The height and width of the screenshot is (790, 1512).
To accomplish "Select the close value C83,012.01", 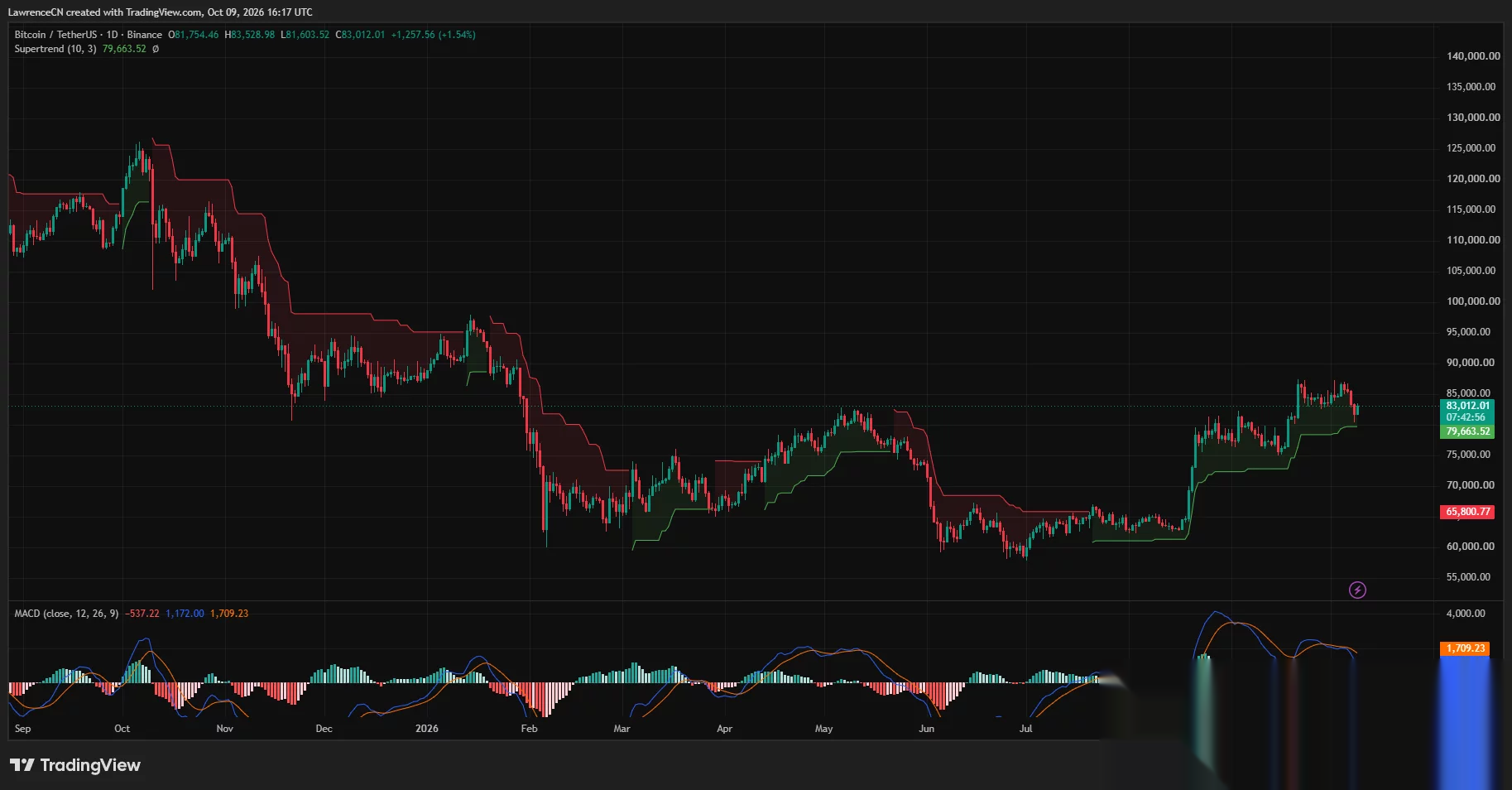I will tap(360, 35).
